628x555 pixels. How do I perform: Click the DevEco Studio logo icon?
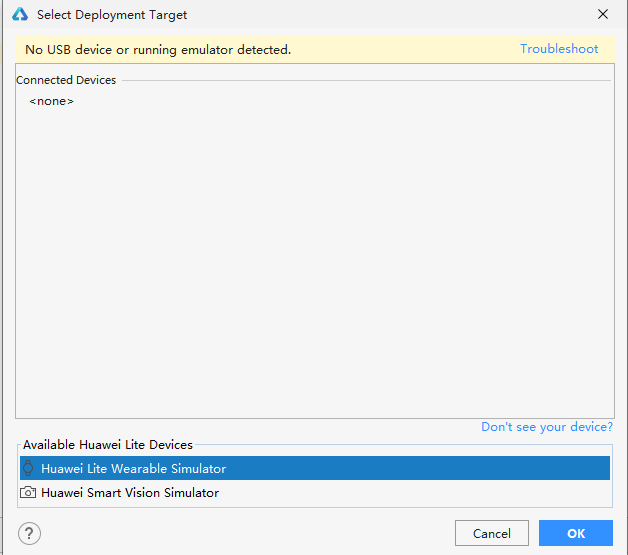click(x=20, y=14)
